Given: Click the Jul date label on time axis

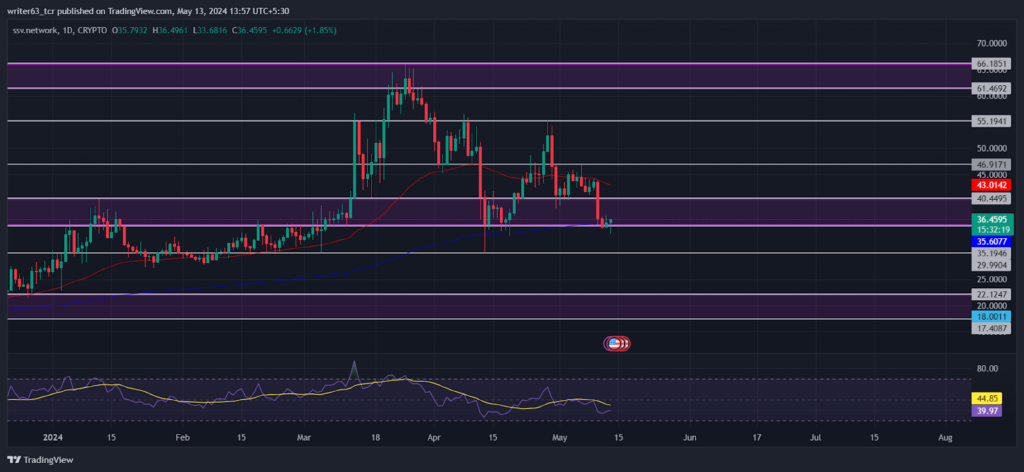Looking at the screenshot, I should (816, 437).
